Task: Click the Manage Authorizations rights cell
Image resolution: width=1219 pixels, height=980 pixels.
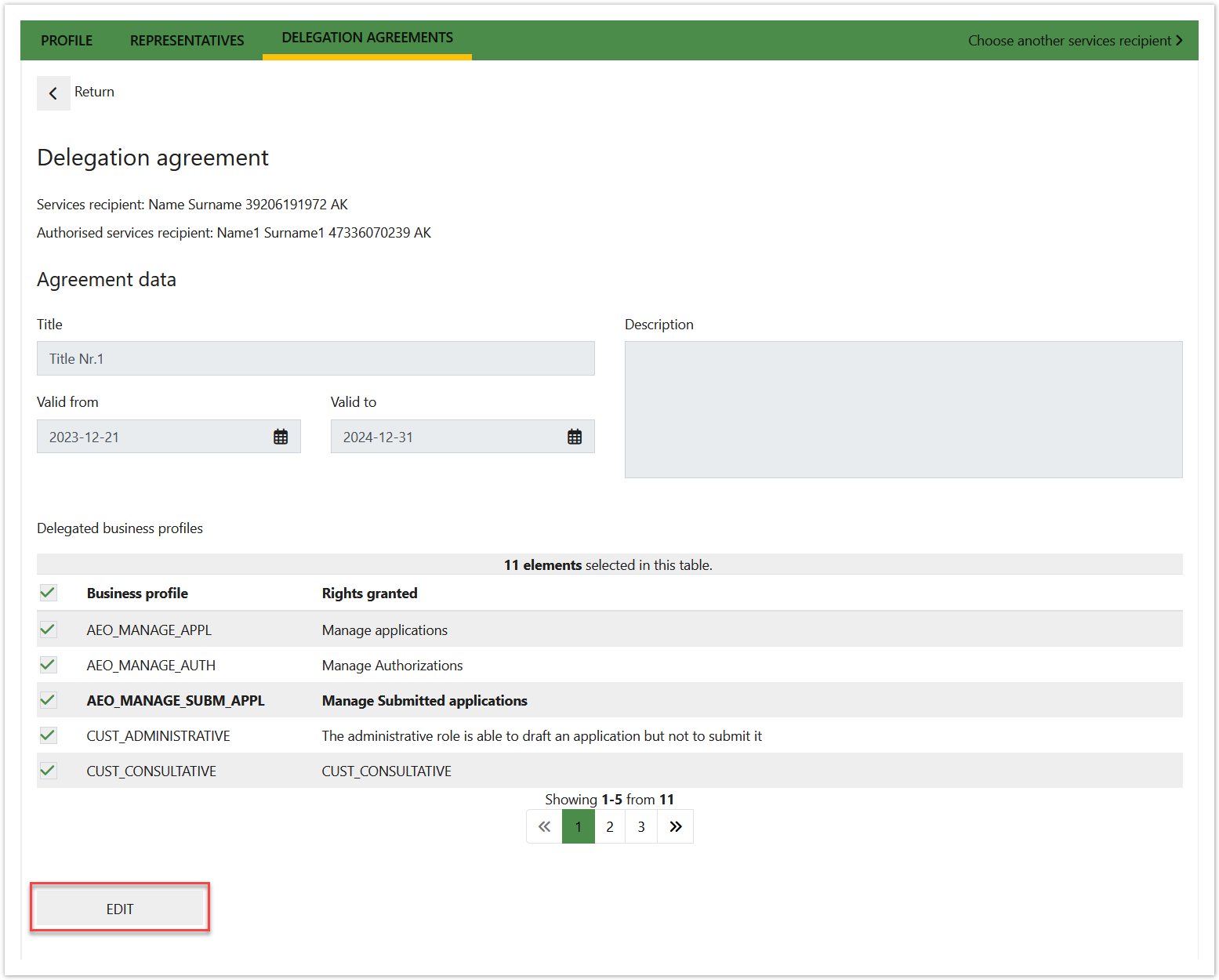Action: (x=393, y=666)
